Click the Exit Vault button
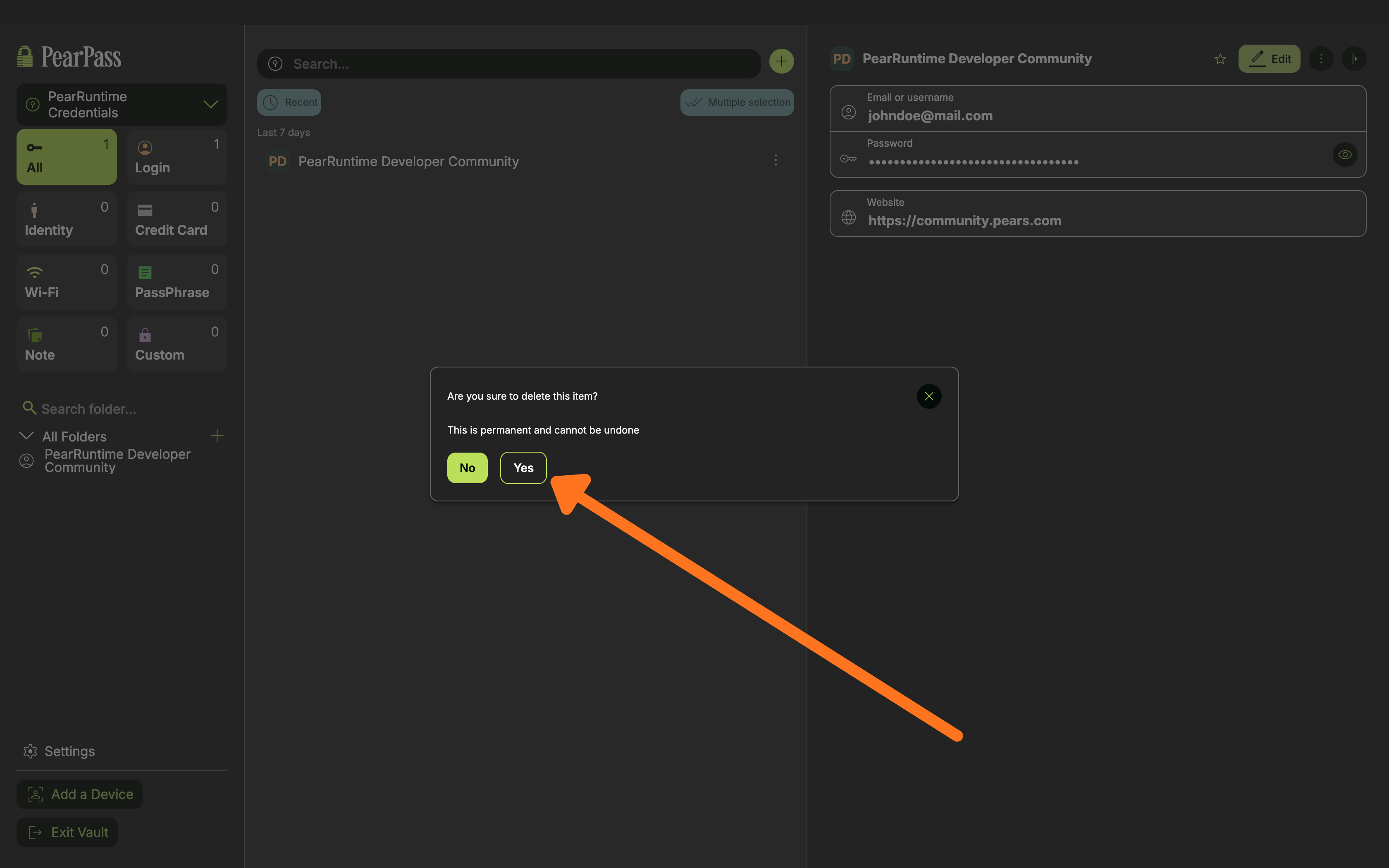The width and height of the screenshot is (1389, 868). (67, 832)
